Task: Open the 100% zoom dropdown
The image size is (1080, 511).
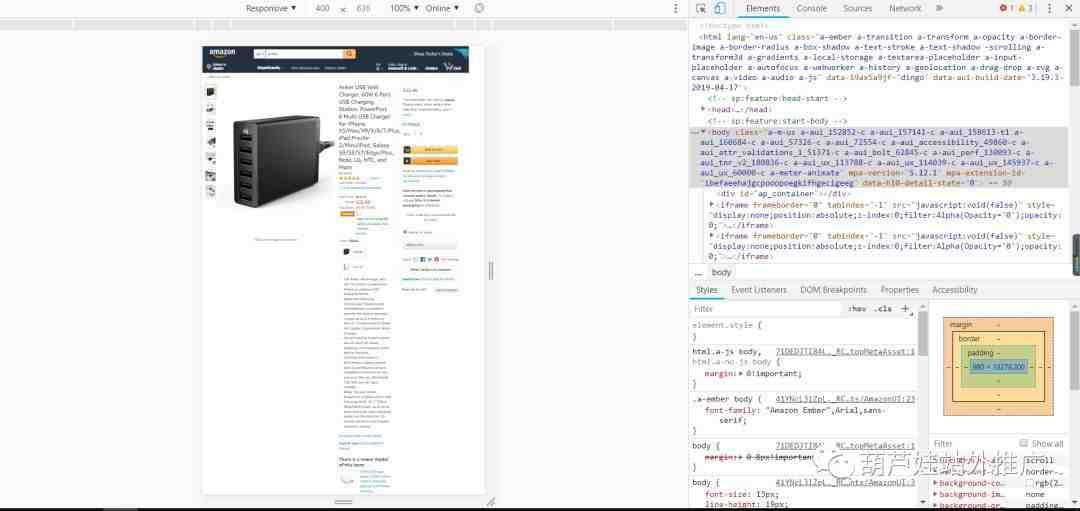Action: tap(404, 8)
